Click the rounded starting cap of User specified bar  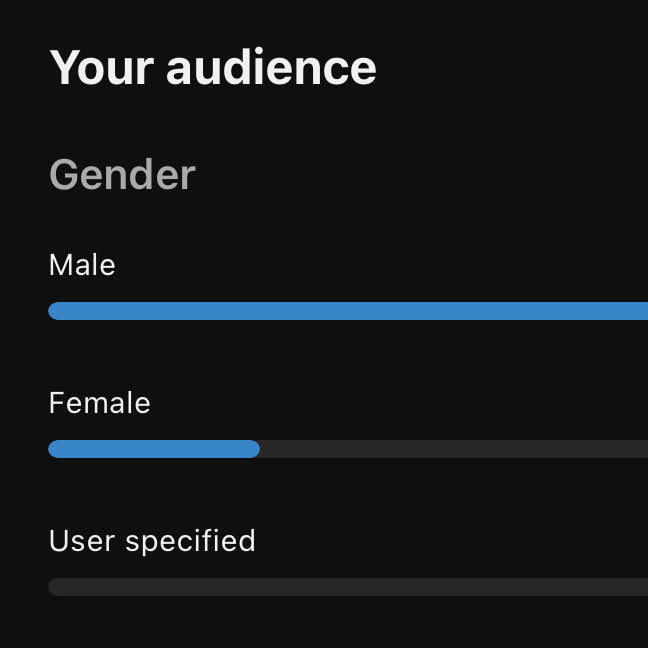[x=55, y=587]
